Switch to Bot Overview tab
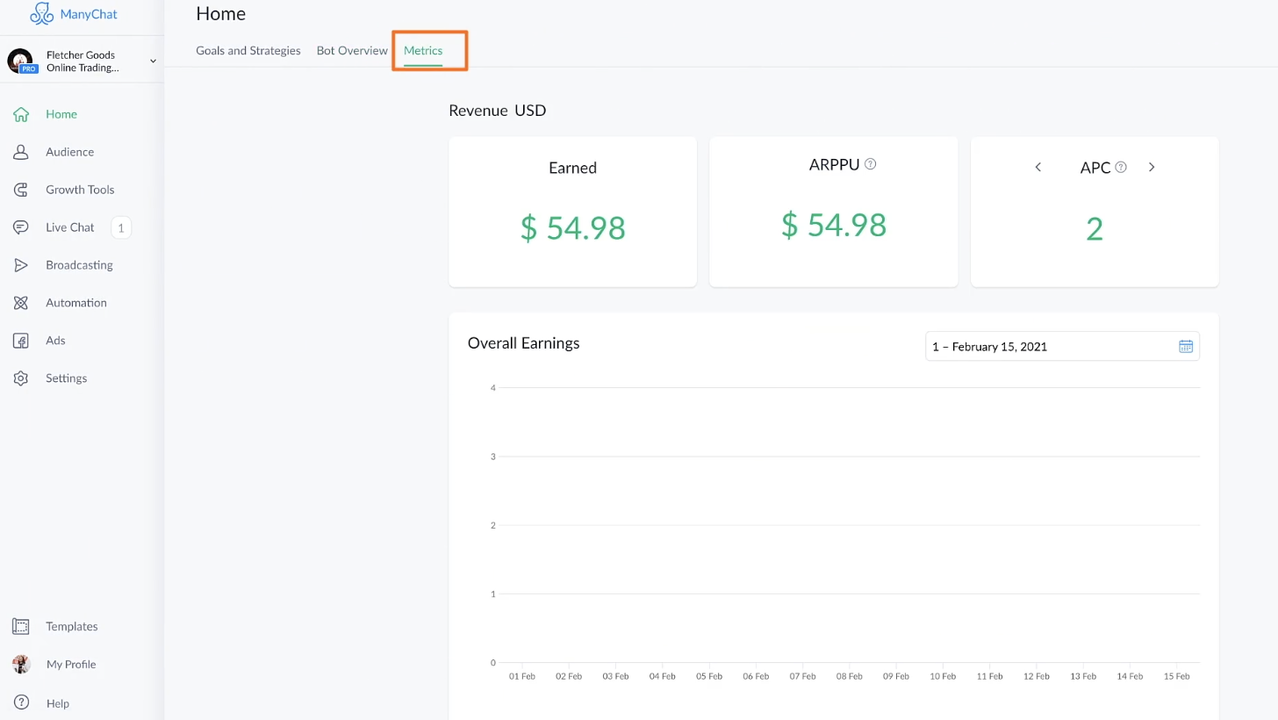Image resolution: width=1278 pixels, height=720 pixels. [x=352, y=50]
